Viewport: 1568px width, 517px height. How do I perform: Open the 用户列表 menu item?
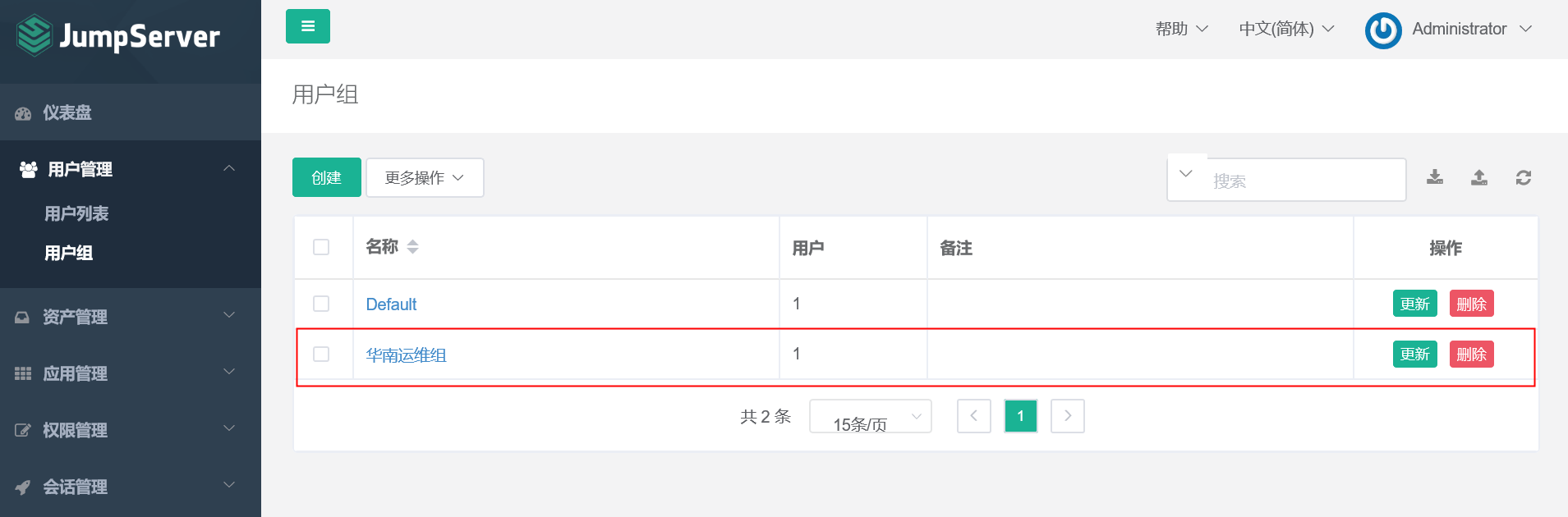coord(76,213)
